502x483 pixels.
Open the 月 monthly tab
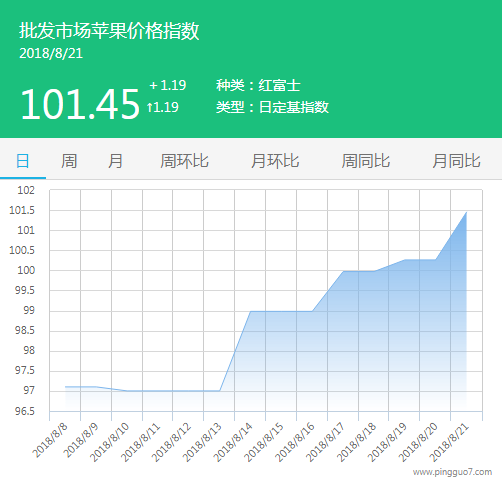115,161
